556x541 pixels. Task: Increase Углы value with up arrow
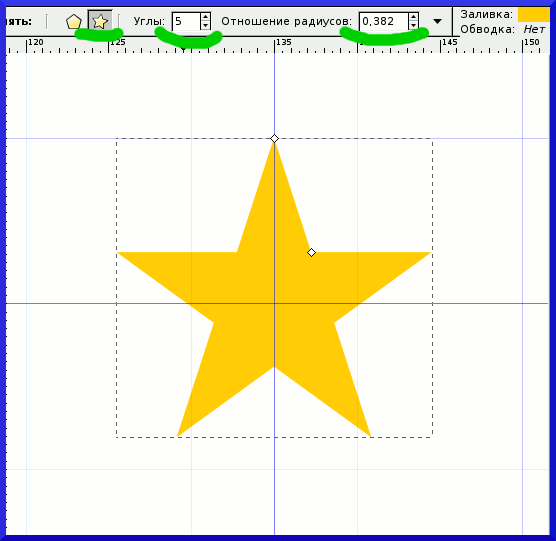coord(205,17)
